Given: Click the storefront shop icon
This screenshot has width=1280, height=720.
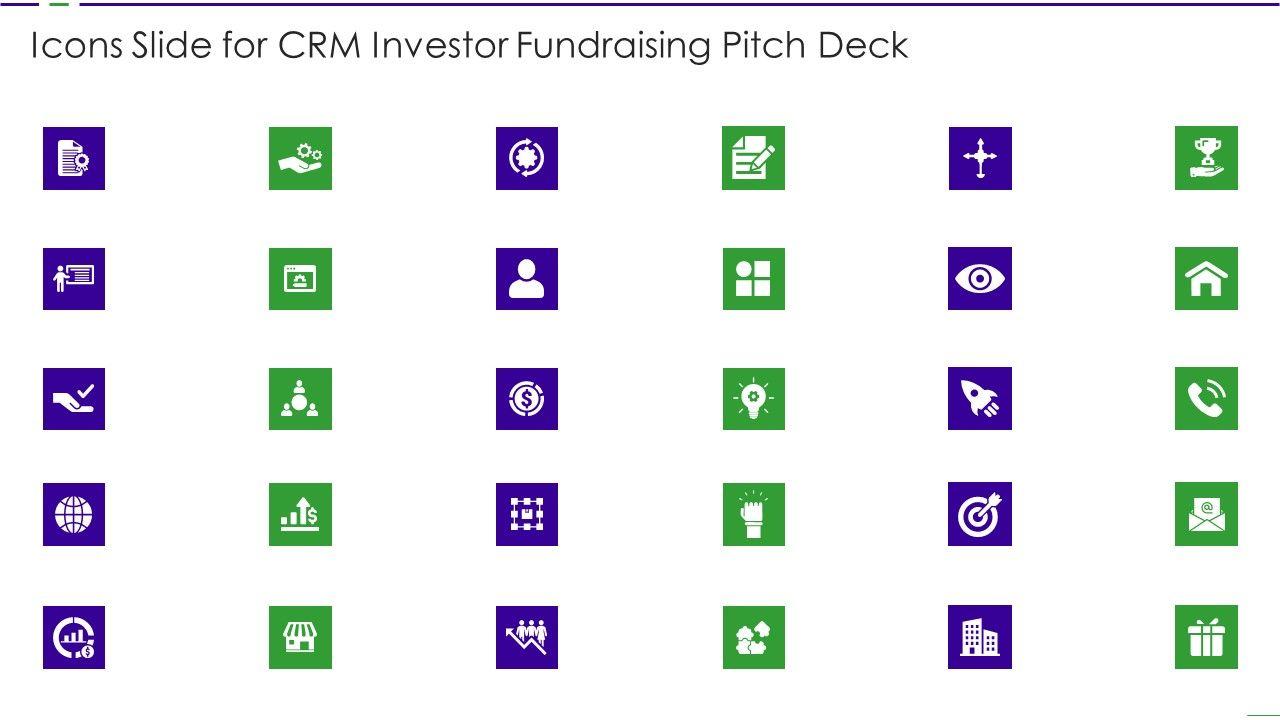Looking at the screenshot, I should [300, 637].
